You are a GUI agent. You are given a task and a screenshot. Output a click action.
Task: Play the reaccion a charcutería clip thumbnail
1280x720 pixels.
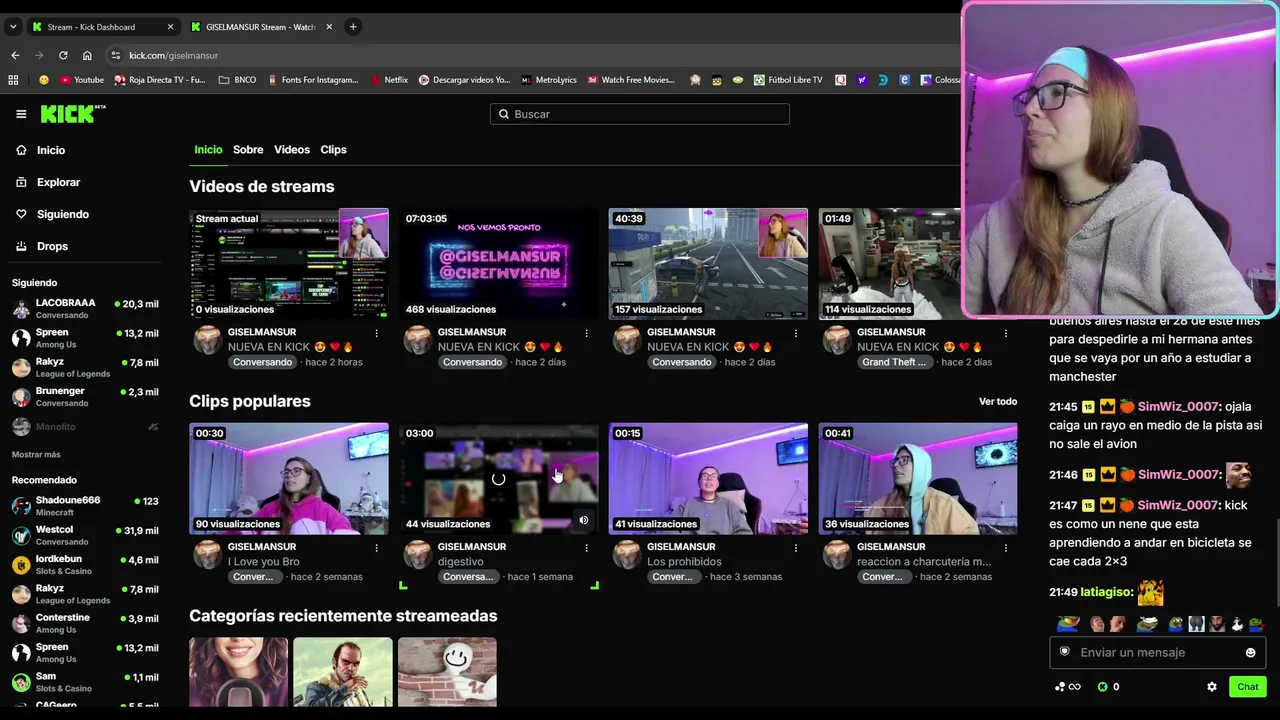[x=918, y=479]
